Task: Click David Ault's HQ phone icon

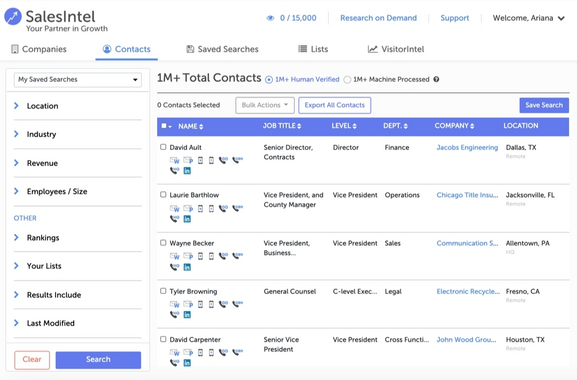Action: click(x=174, y=171)
